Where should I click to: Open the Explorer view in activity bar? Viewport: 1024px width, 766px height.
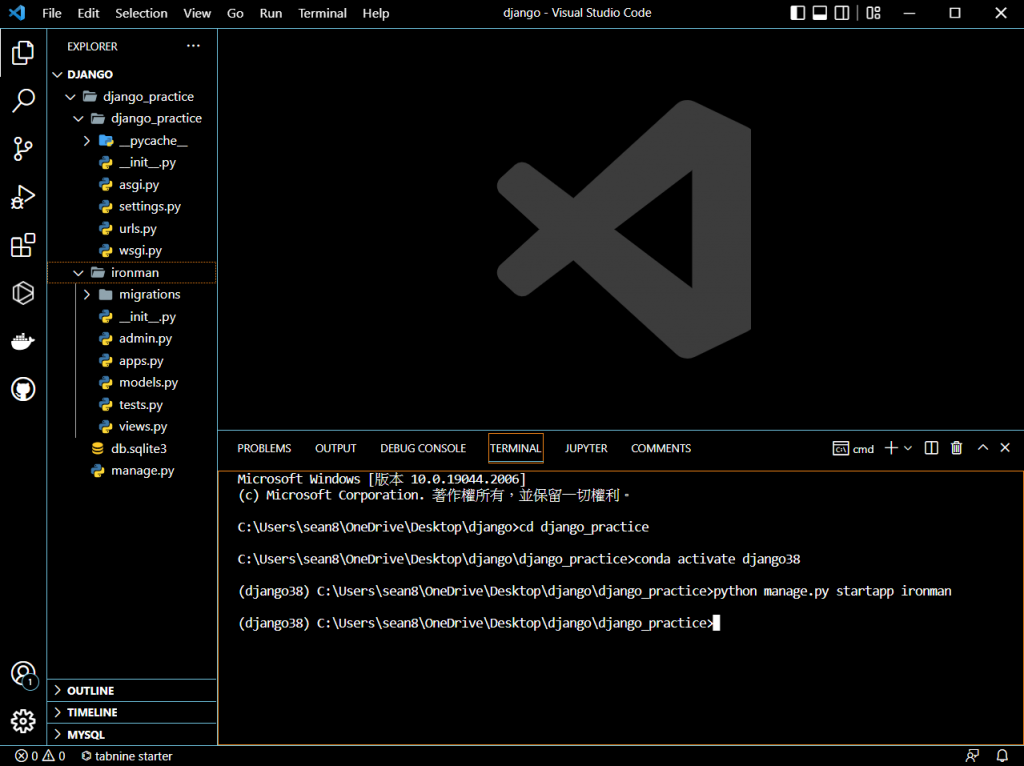coord(23,52)
